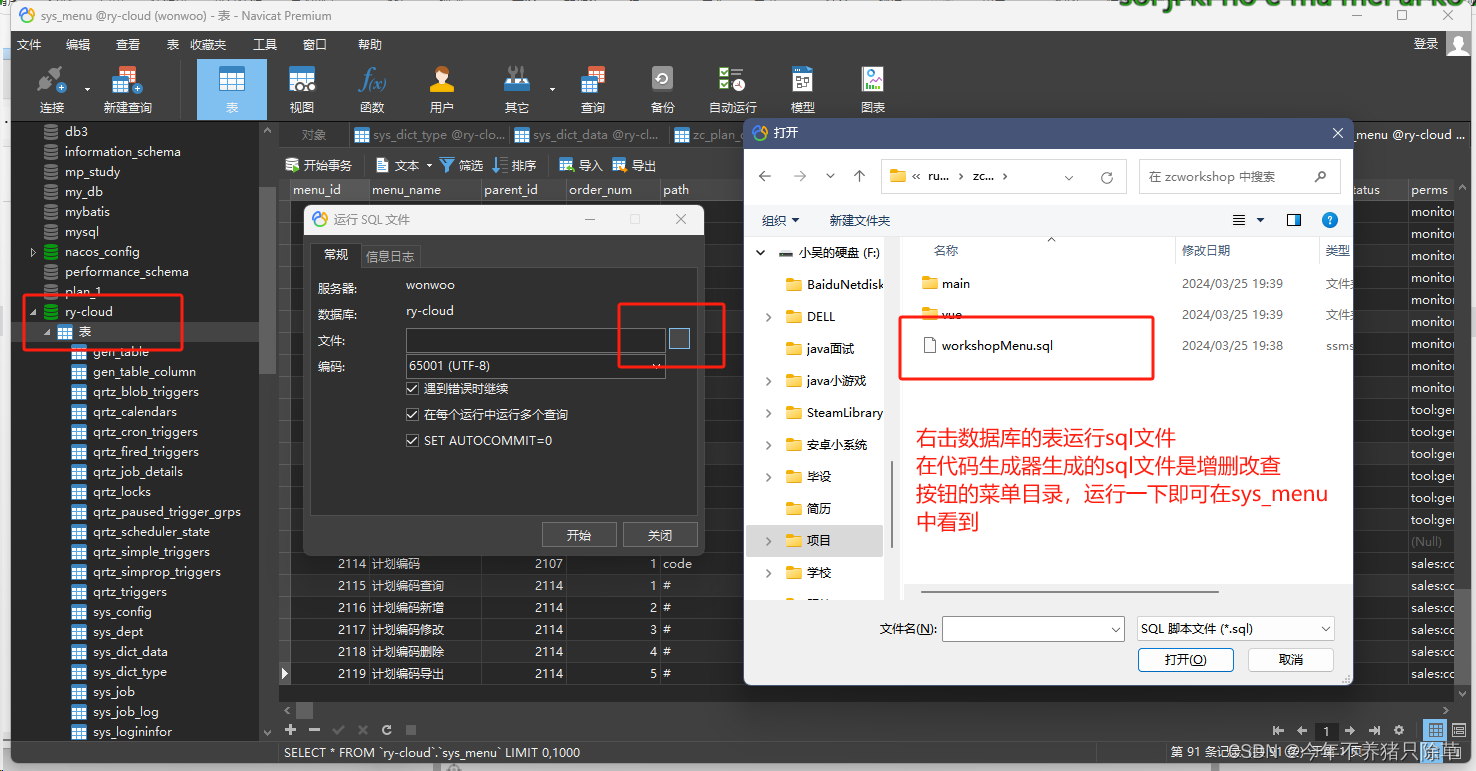Click 关闭 button in Run SQL dialog
Screen dimensions: 1476x771
pos(660,535)
